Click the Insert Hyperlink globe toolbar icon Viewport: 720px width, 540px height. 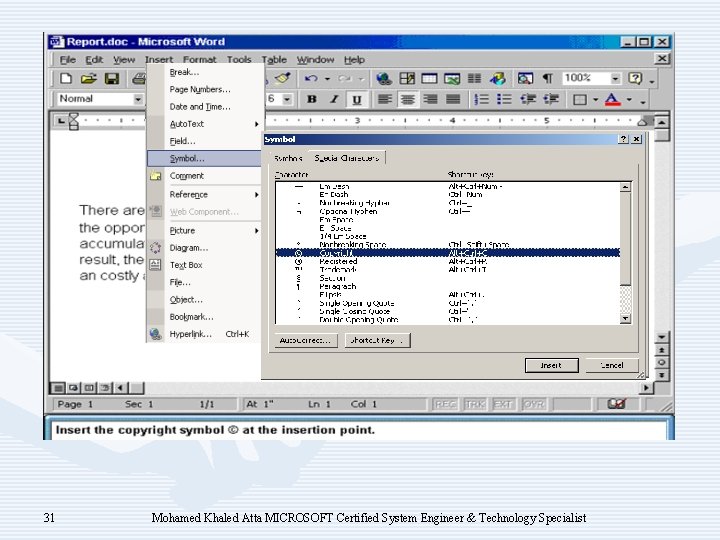384,79
